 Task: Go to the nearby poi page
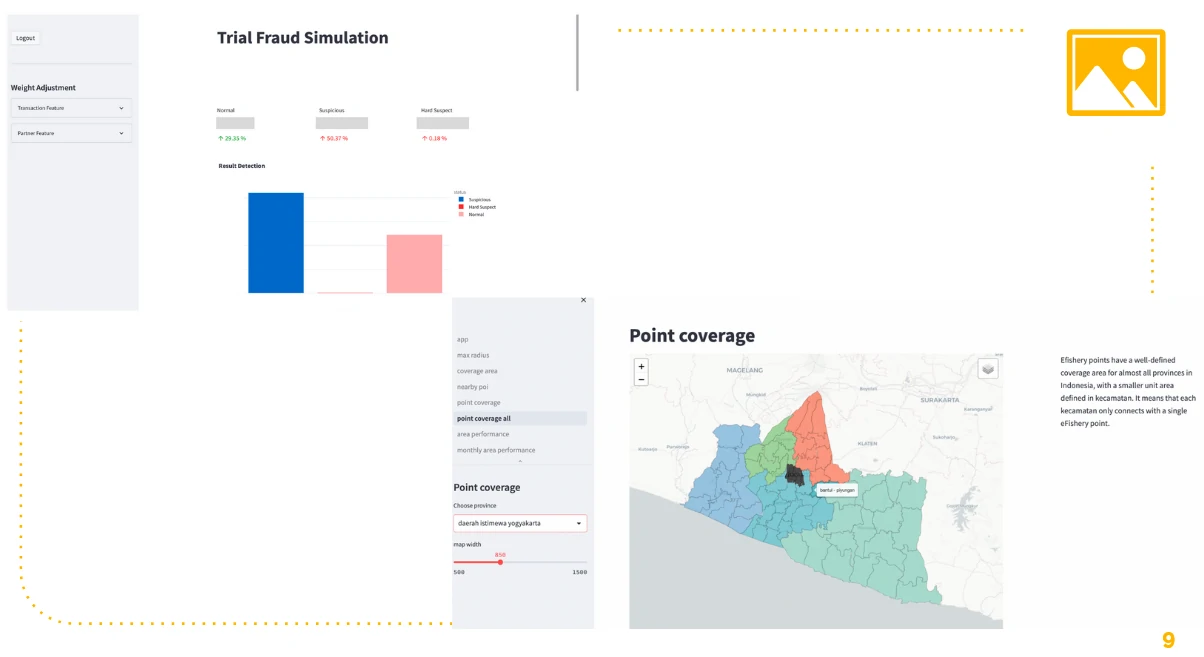click(x=472, y=387)
